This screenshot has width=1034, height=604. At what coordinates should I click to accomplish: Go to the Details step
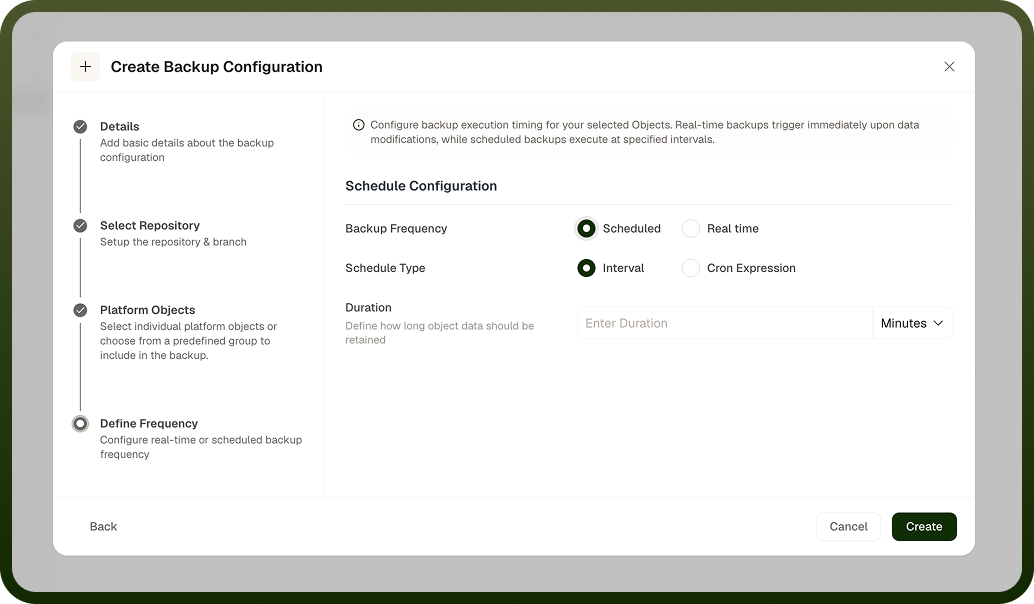point(119,127)
